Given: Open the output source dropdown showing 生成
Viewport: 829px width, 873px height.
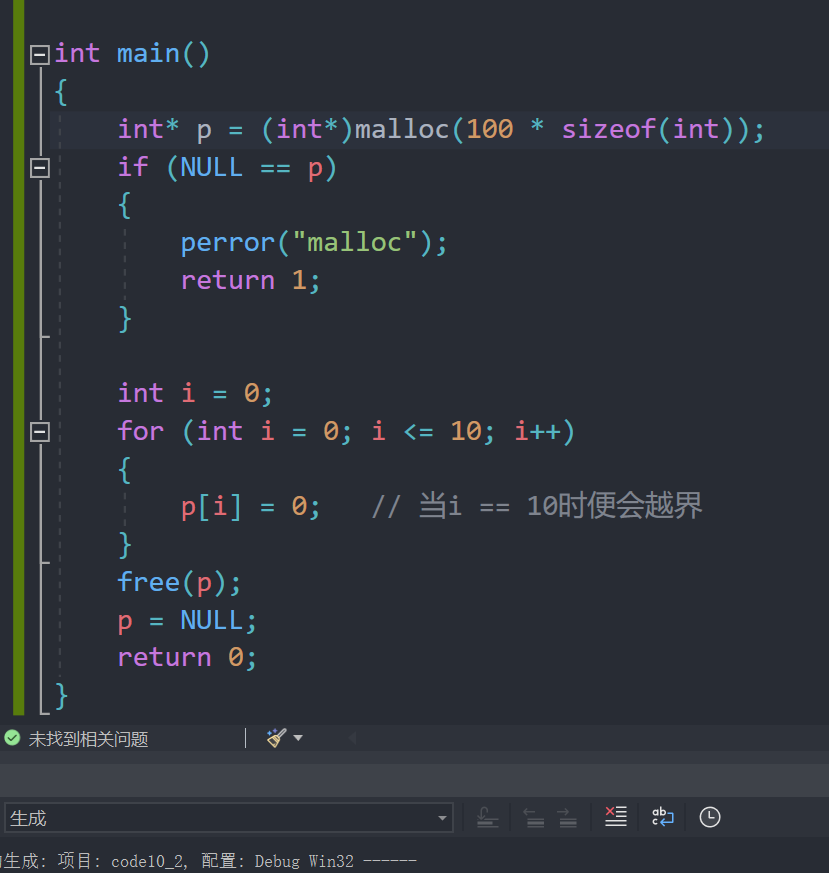Looking at the screenshot, I should 229,818.
